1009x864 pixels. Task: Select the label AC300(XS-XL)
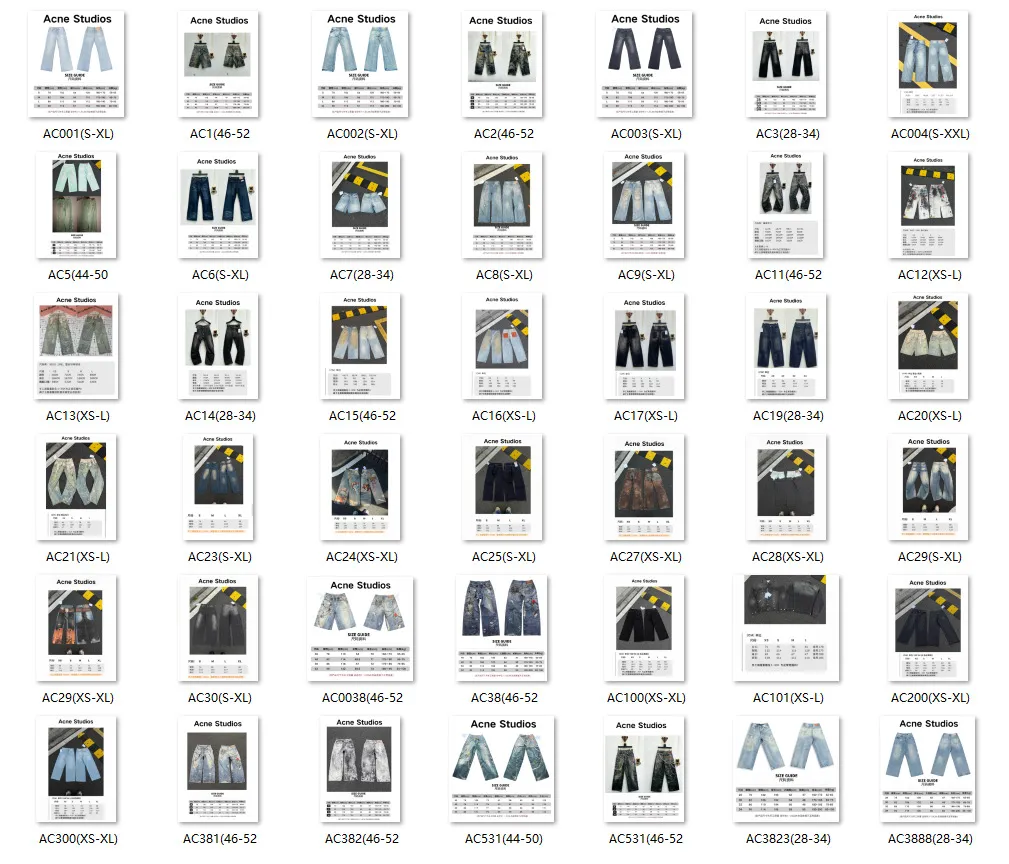tap(78, 838)
